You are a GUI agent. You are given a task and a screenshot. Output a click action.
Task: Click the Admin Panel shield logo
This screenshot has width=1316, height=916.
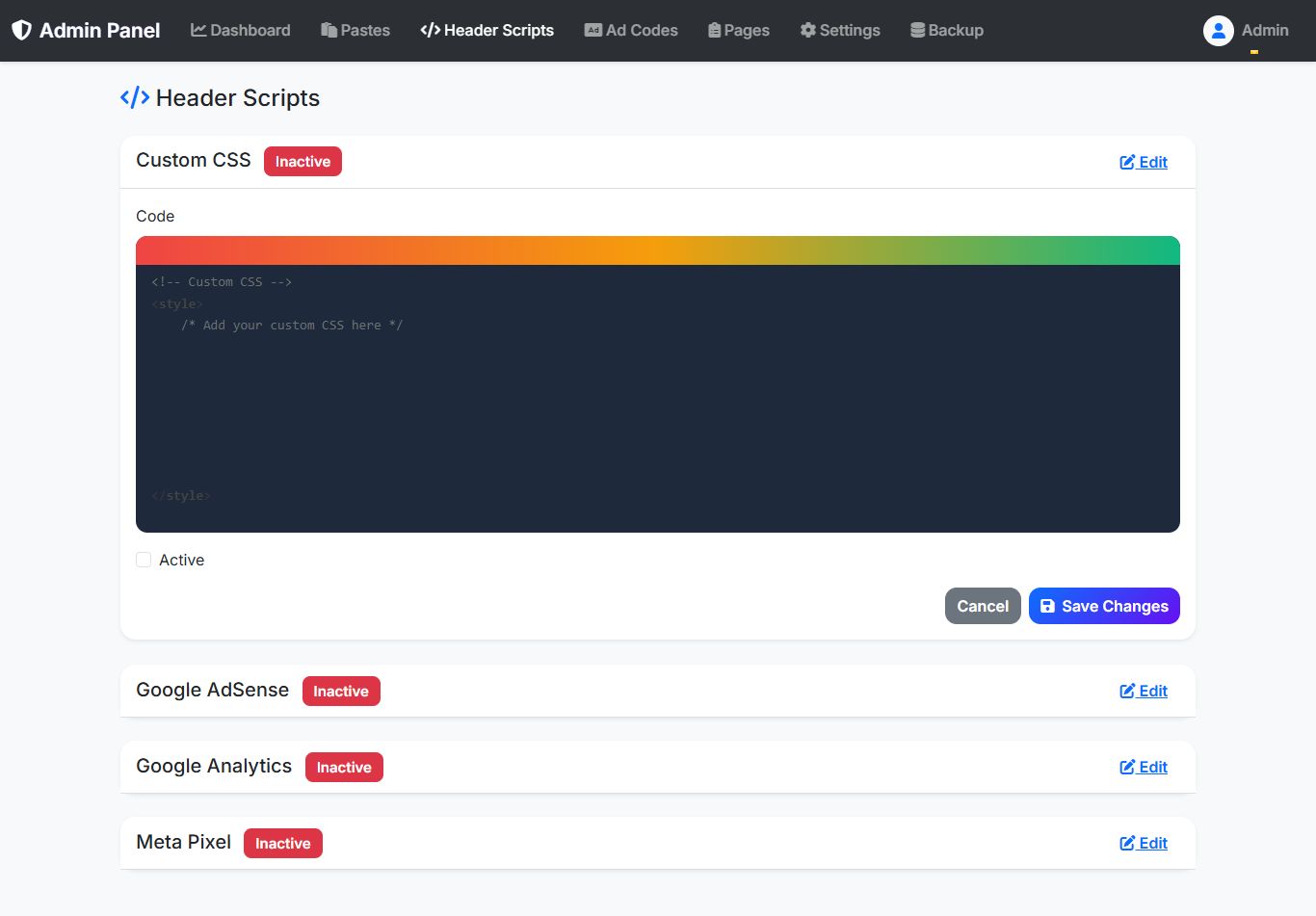click(21, 31)
